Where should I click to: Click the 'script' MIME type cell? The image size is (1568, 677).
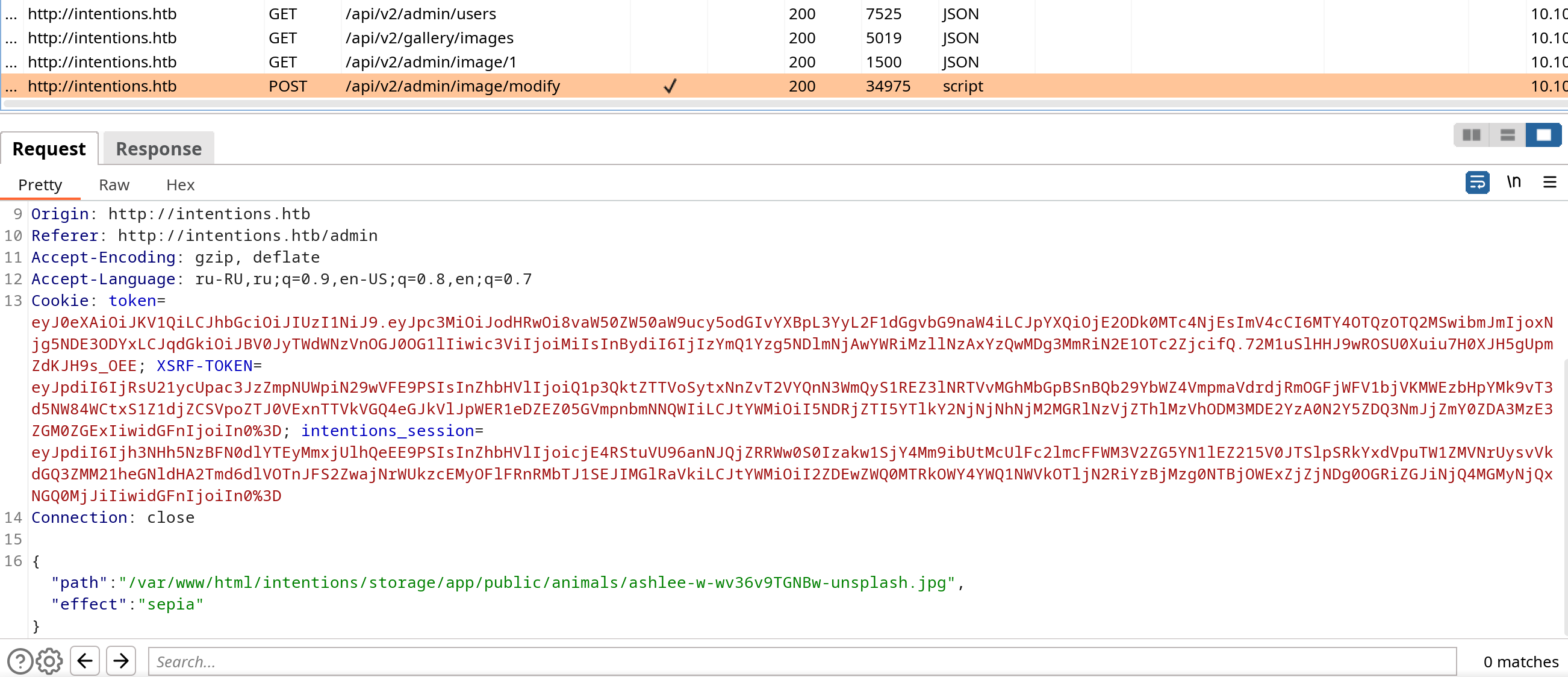pos(963,86)
